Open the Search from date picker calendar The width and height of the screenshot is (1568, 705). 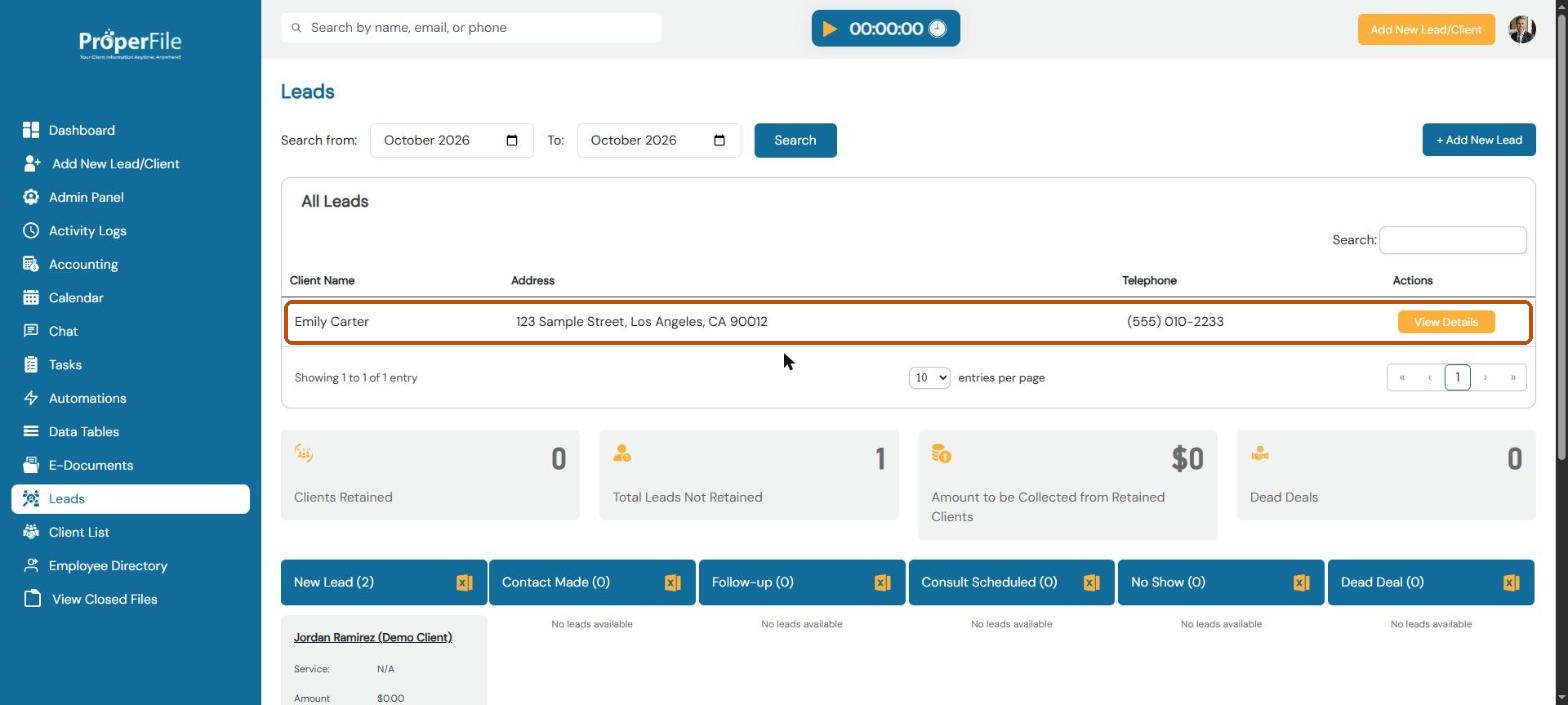(x=512, y=140)
